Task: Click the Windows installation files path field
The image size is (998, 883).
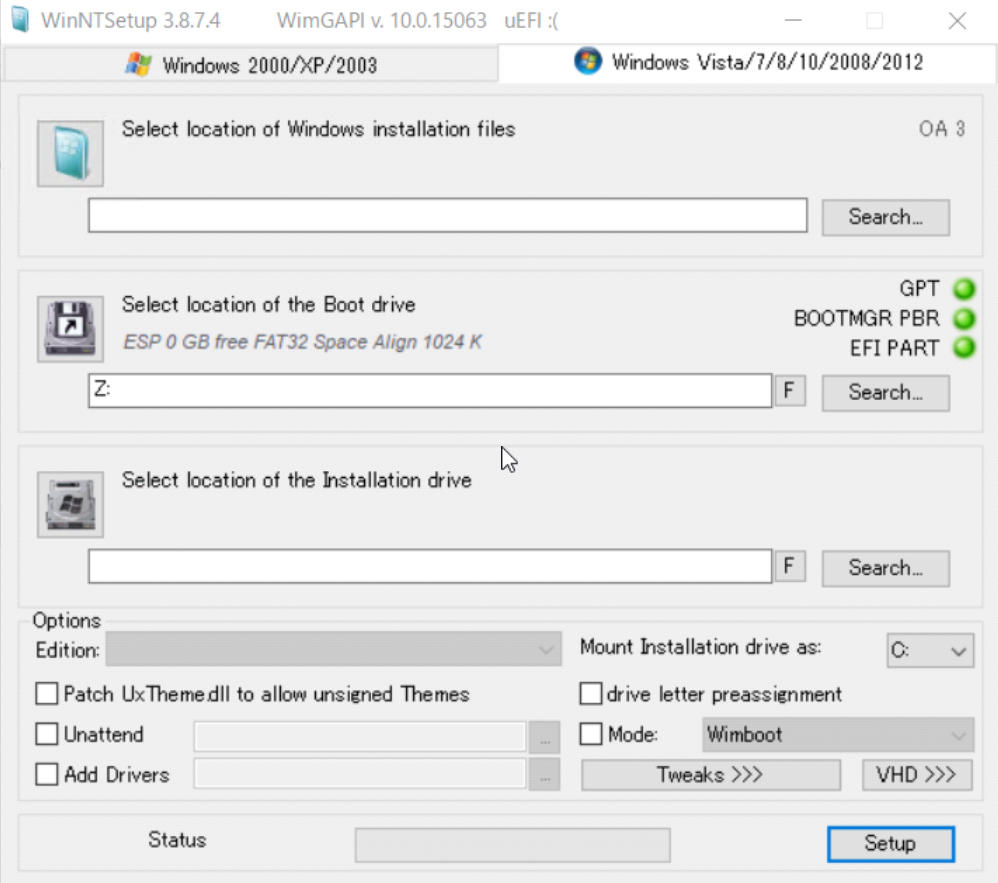Action: tap(447, 215)
